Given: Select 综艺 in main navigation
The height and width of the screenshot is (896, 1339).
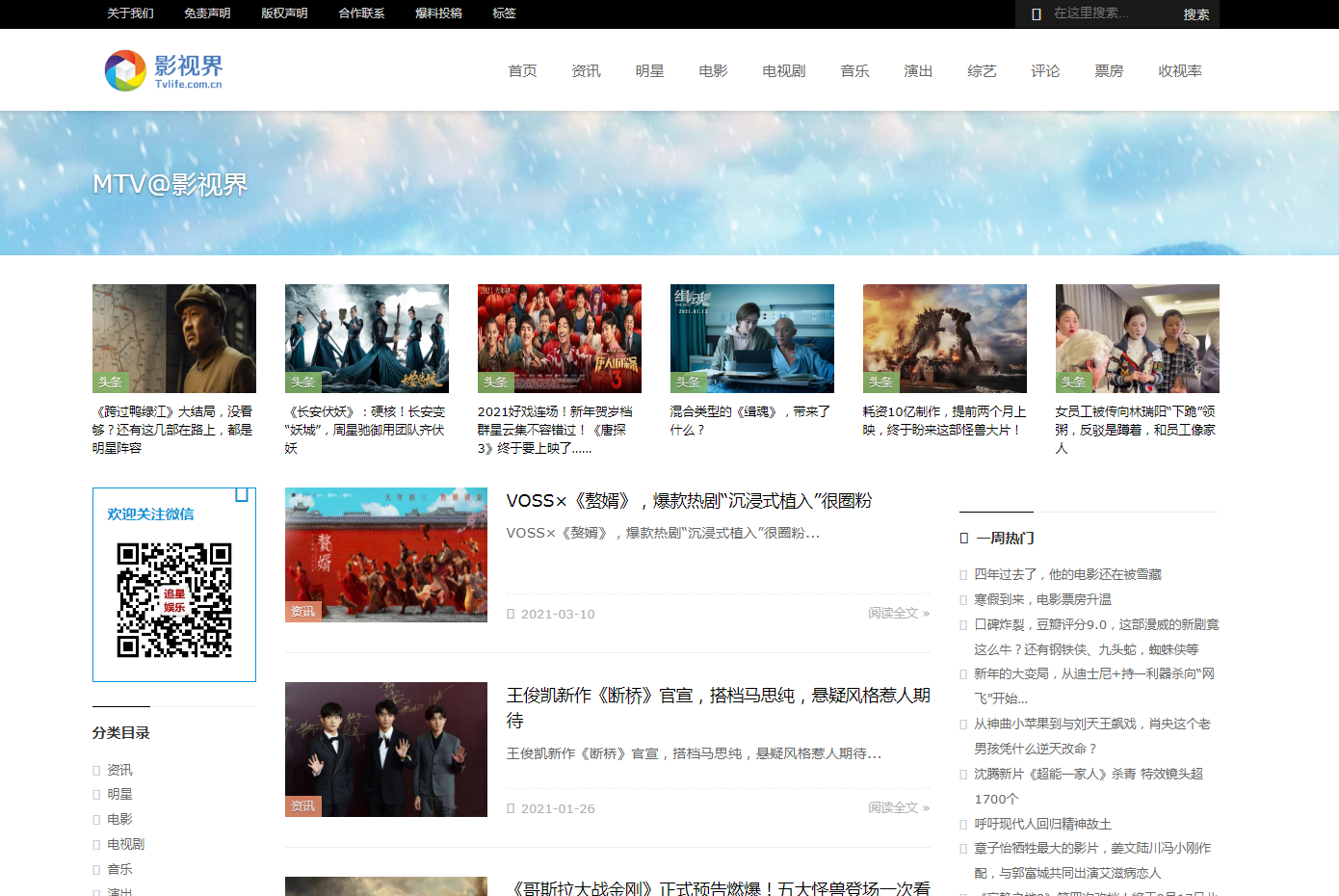Looking at the screenshot, I should (983, 71).
